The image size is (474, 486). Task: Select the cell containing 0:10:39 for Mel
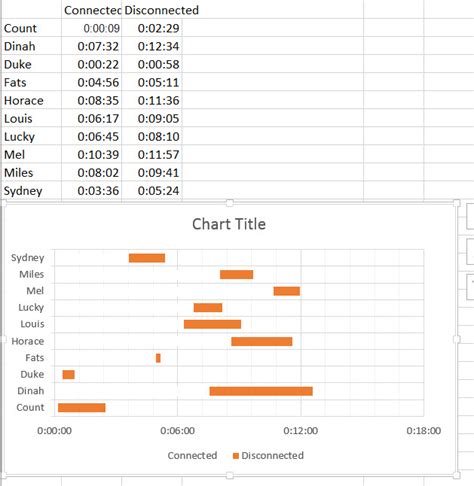tap(92, 154)
